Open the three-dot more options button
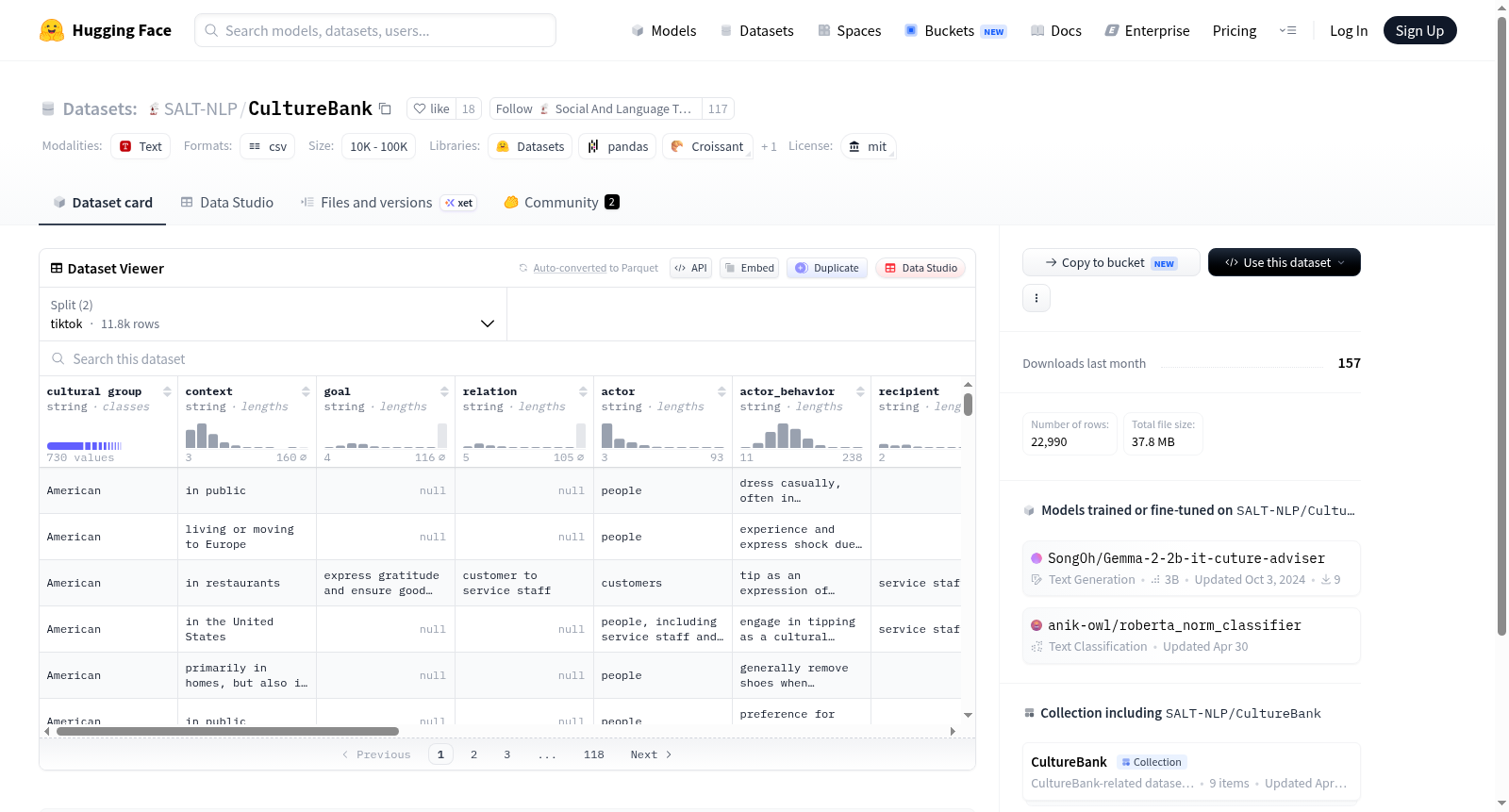 coord(1036,298)
